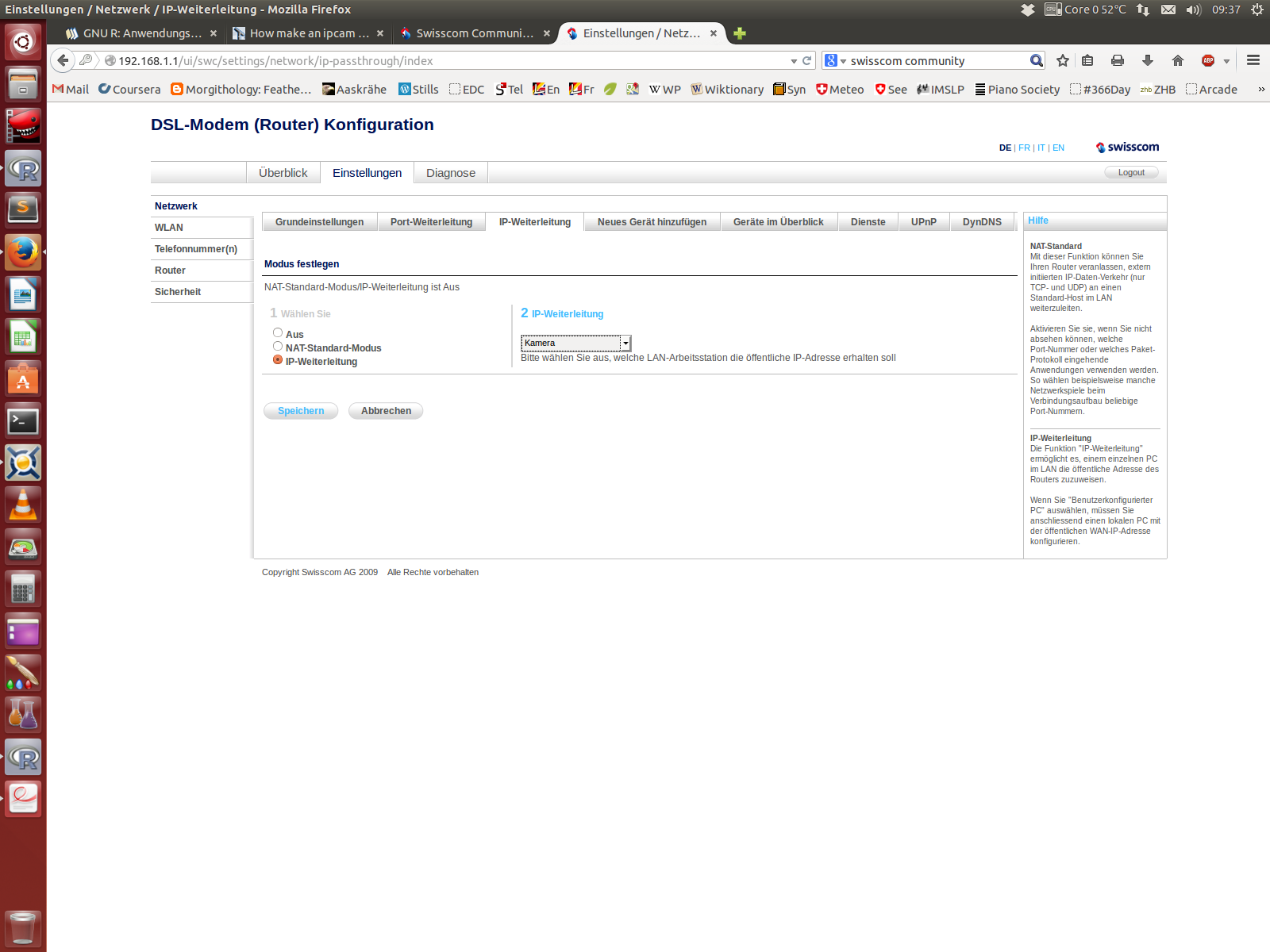Select the Aus radio option
This screenshot has width=1270, height=952.
tap(278, 333)
